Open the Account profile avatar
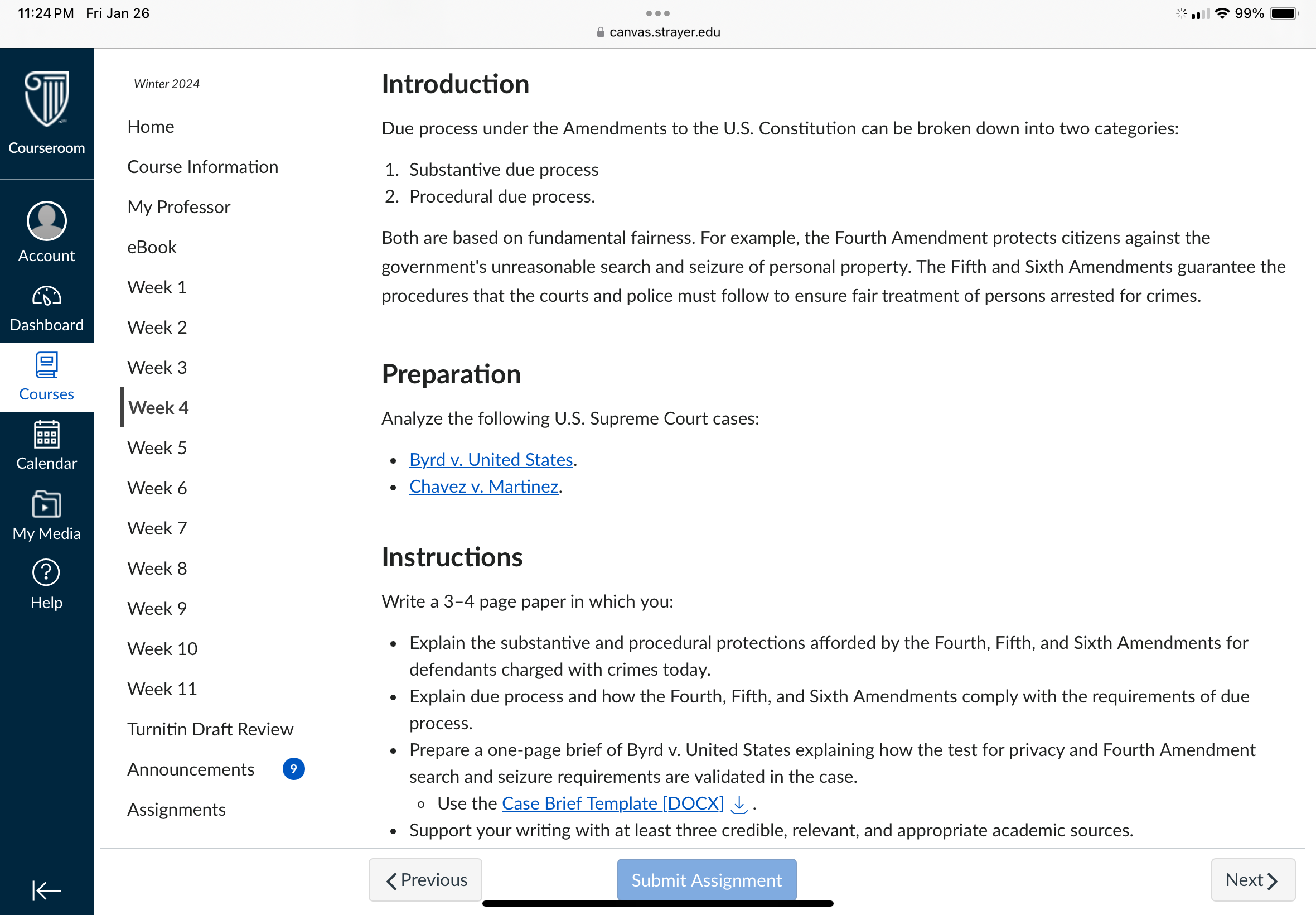1316x915 pixels. pyautogui.click(x=46, y=221)
